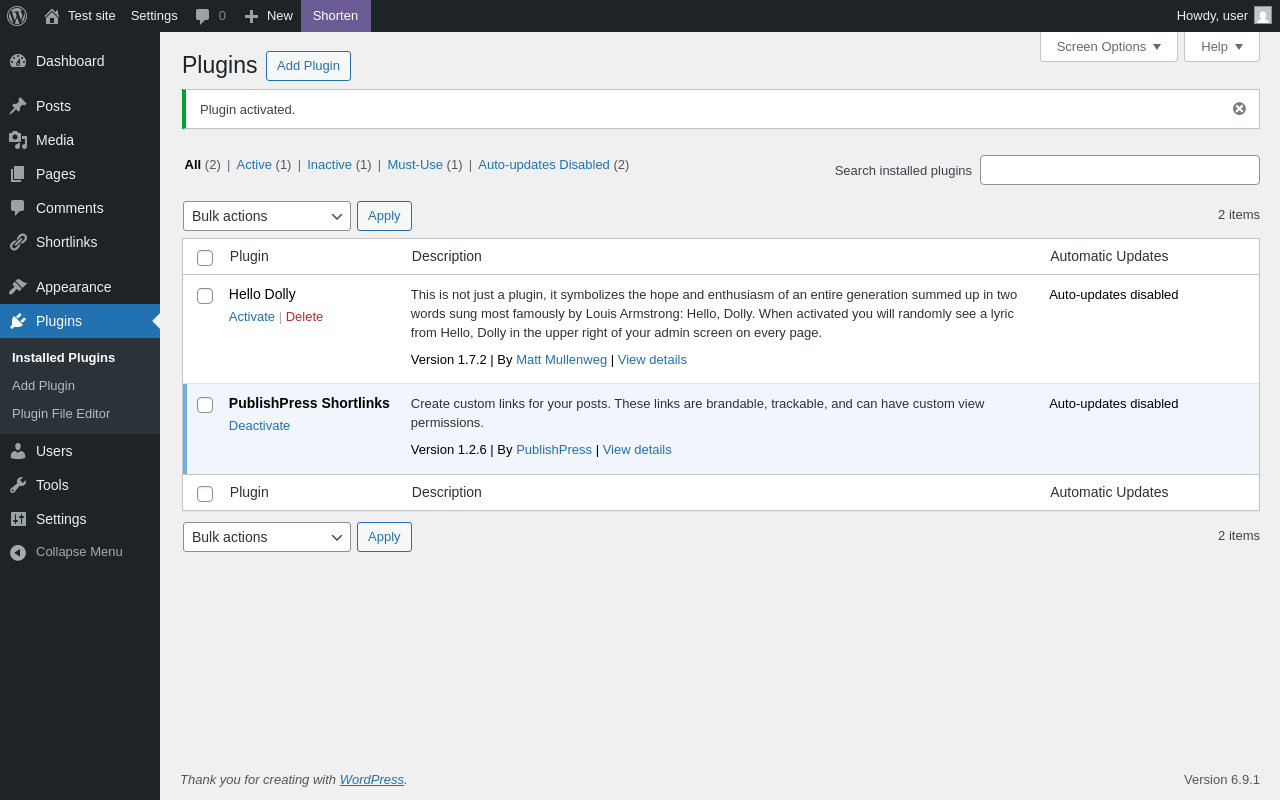
Task: Activate the Hello Dolly plugin
Action: 252,317
